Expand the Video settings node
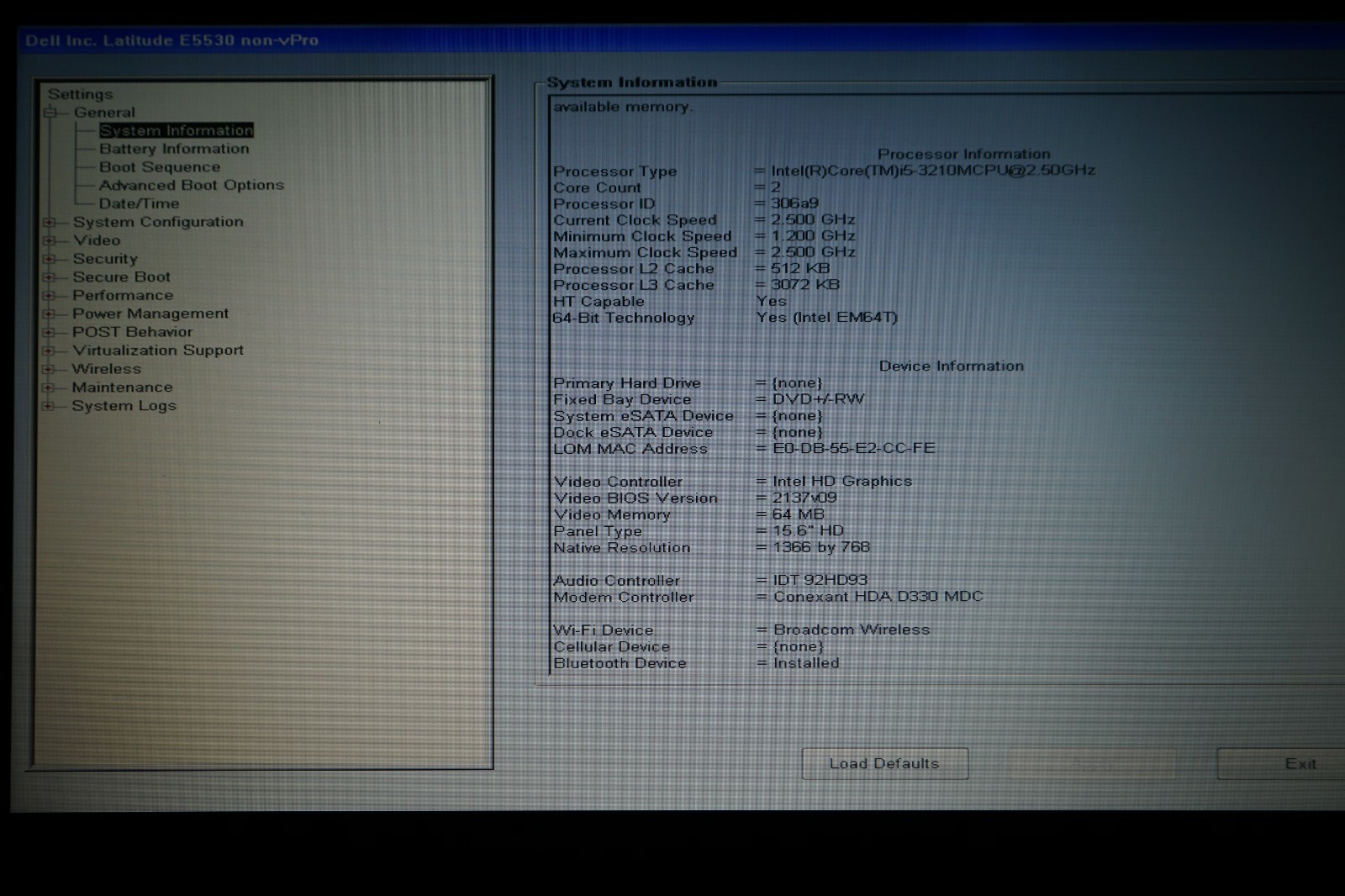The image size is (1345, 896). [50, 240]
